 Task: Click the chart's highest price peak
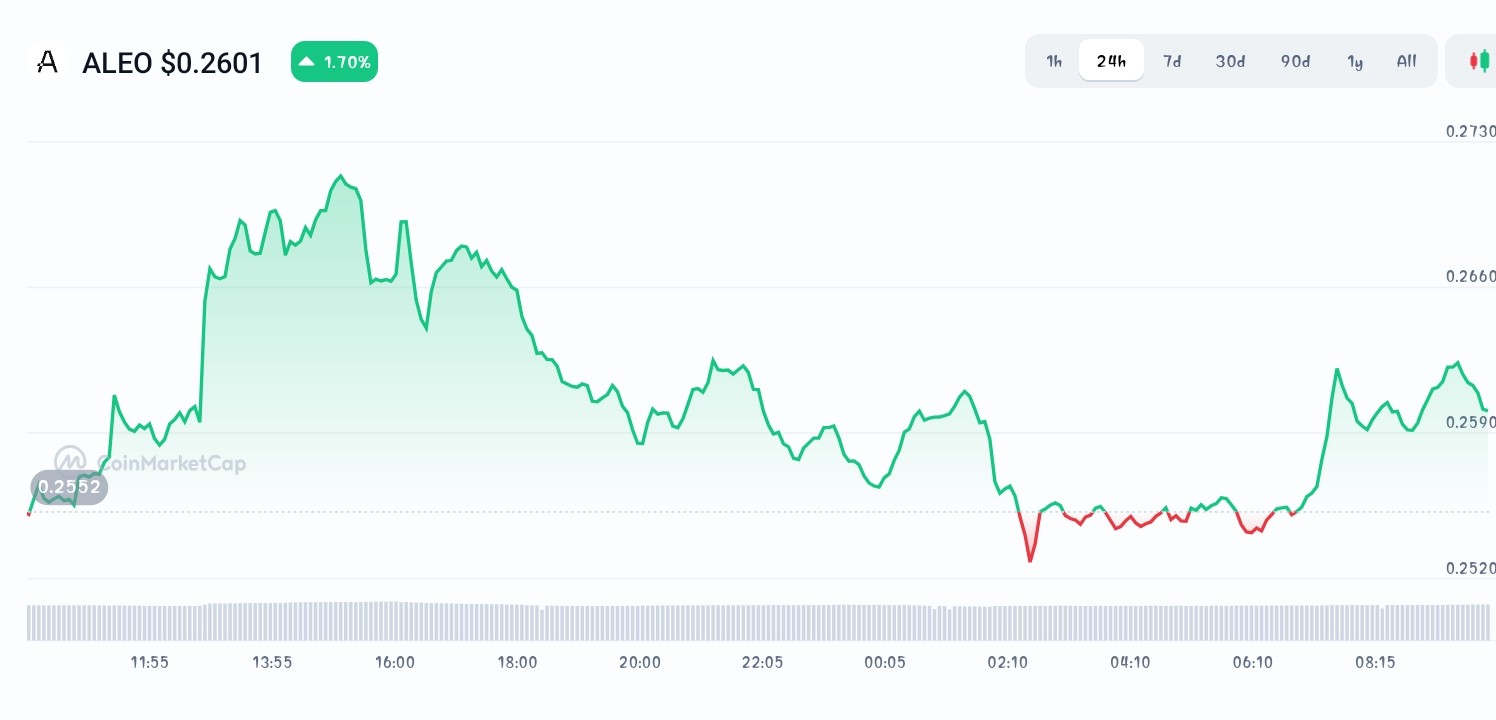pyautogui.click(x=341, y=177)
